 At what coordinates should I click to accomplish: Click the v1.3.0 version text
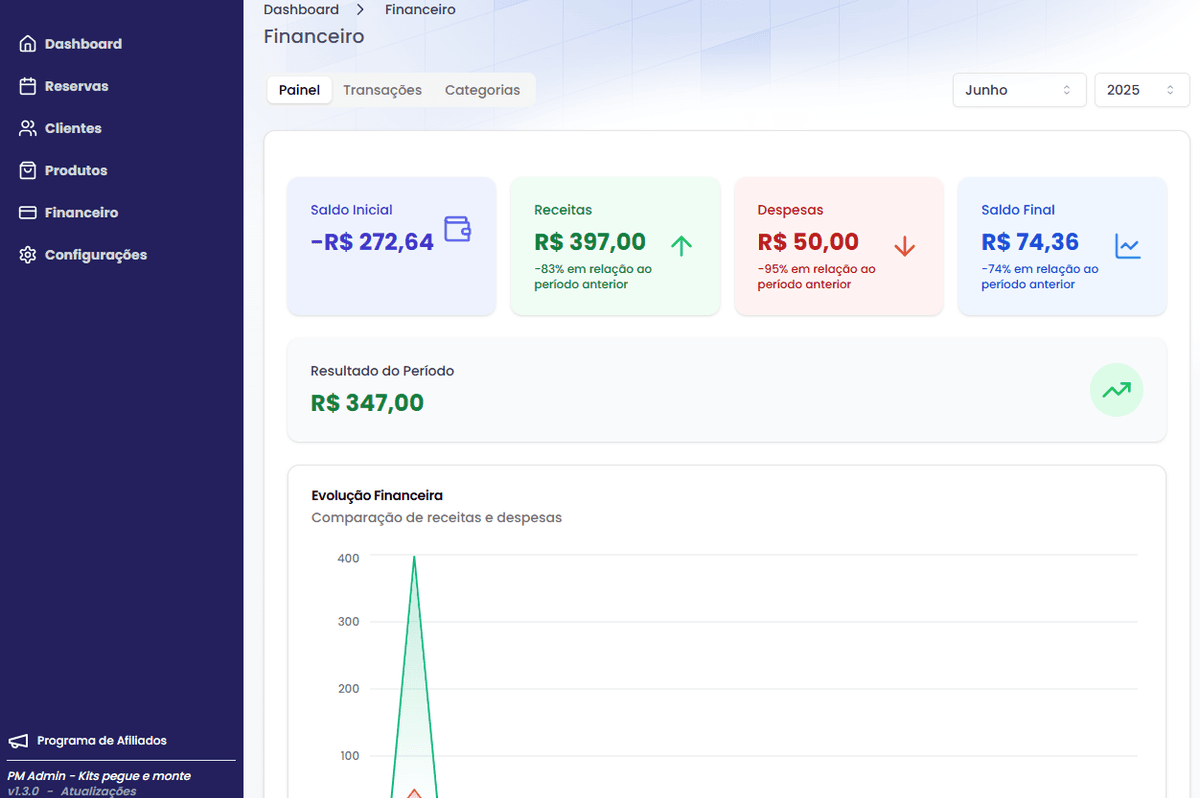[x=22, y=791]
